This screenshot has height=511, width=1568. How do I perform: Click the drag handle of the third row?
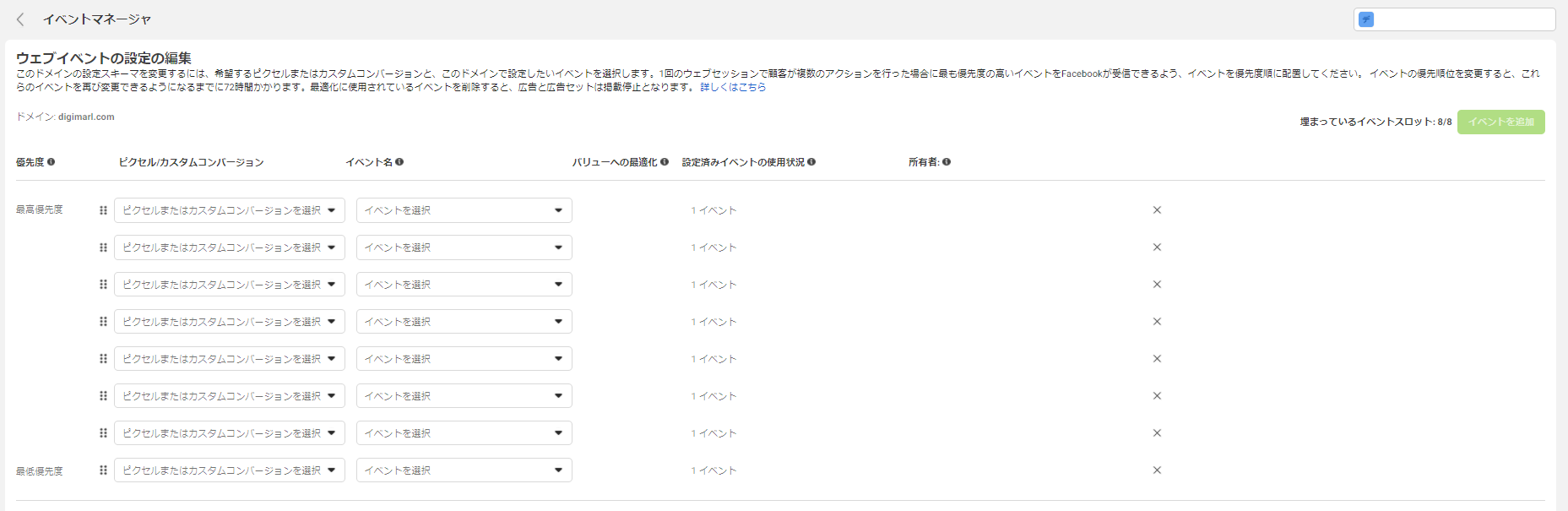(103, 285)
